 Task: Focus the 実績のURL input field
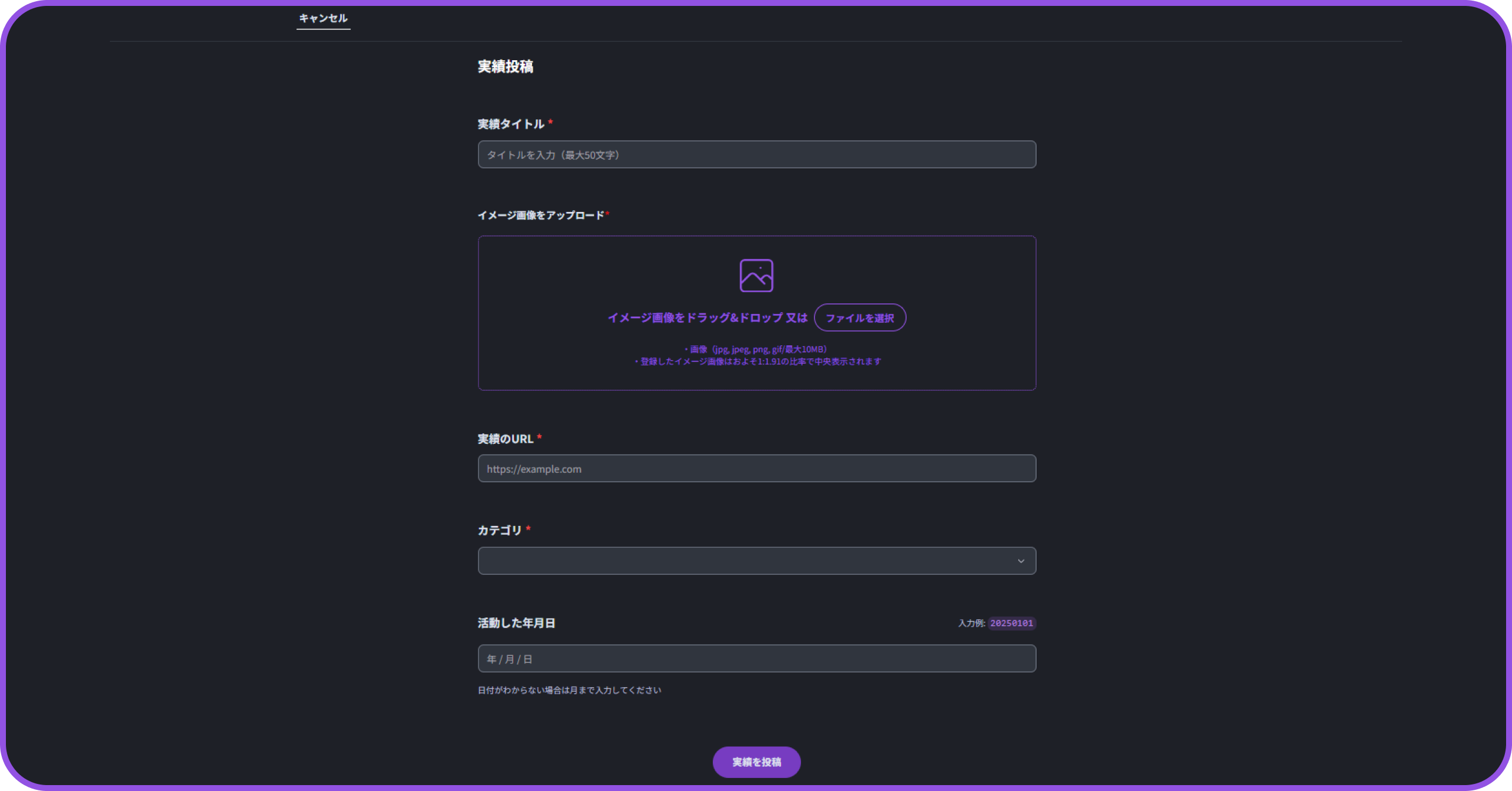click(x=756, y=469)
